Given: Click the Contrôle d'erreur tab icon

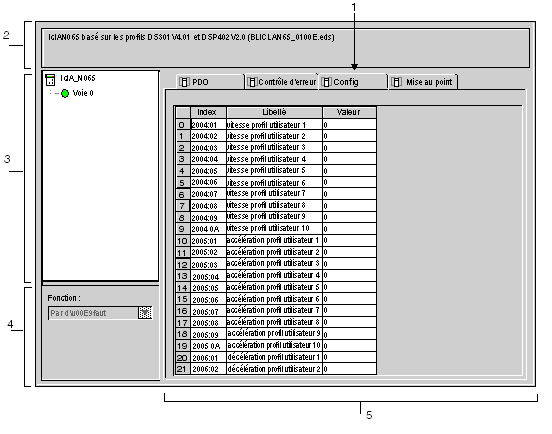Looking at the screenshot, I should (x=252, y=82).
